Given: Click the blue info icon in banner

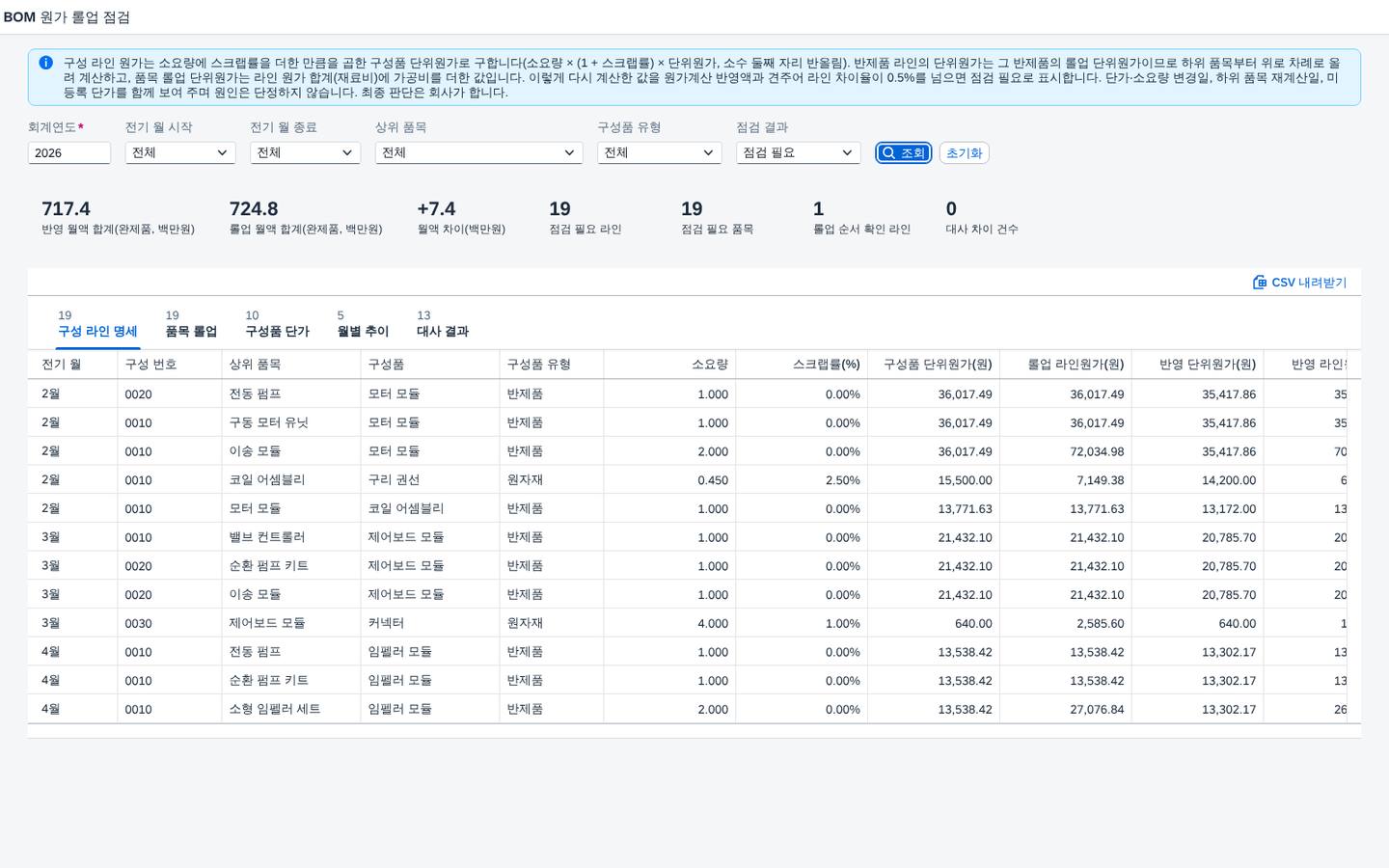Looking at the screenshot, I should (45, 63).
